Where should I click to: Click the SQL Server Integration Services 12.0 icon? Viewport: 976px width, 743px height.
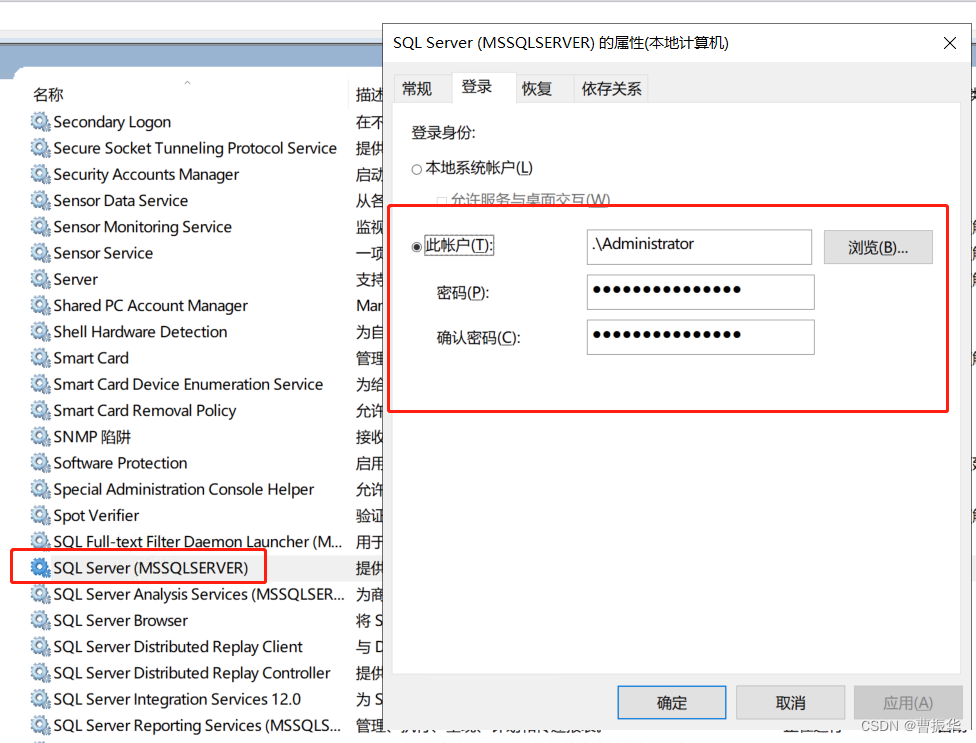40,699
